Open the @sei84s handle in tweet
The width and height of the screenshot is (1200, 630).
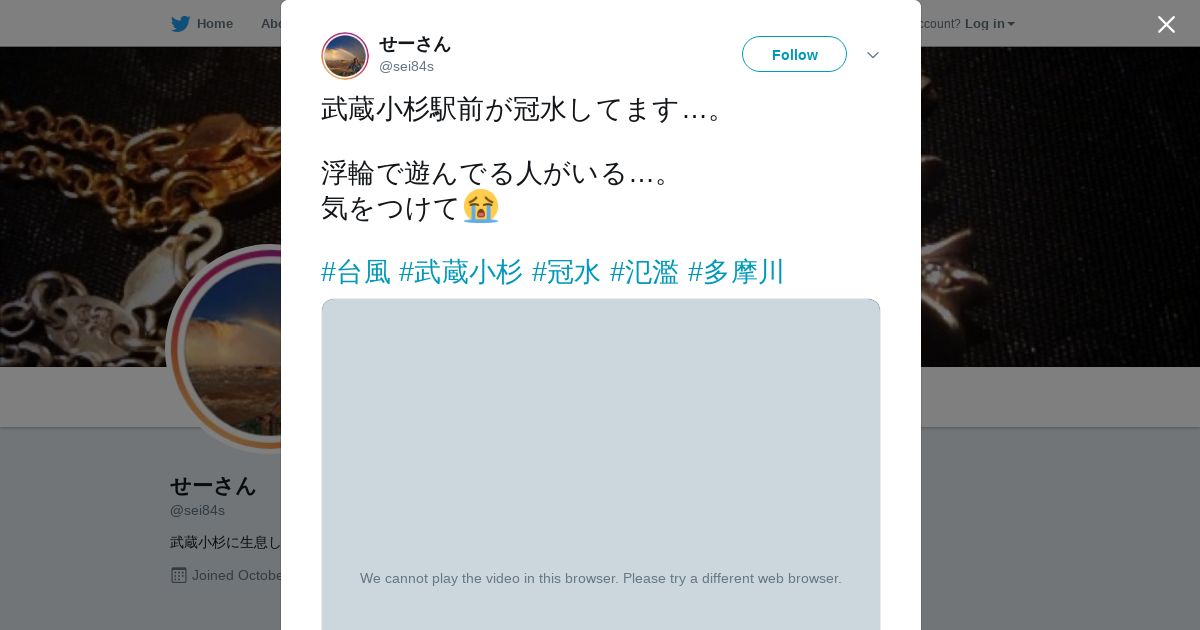click(x=406, y=67)
